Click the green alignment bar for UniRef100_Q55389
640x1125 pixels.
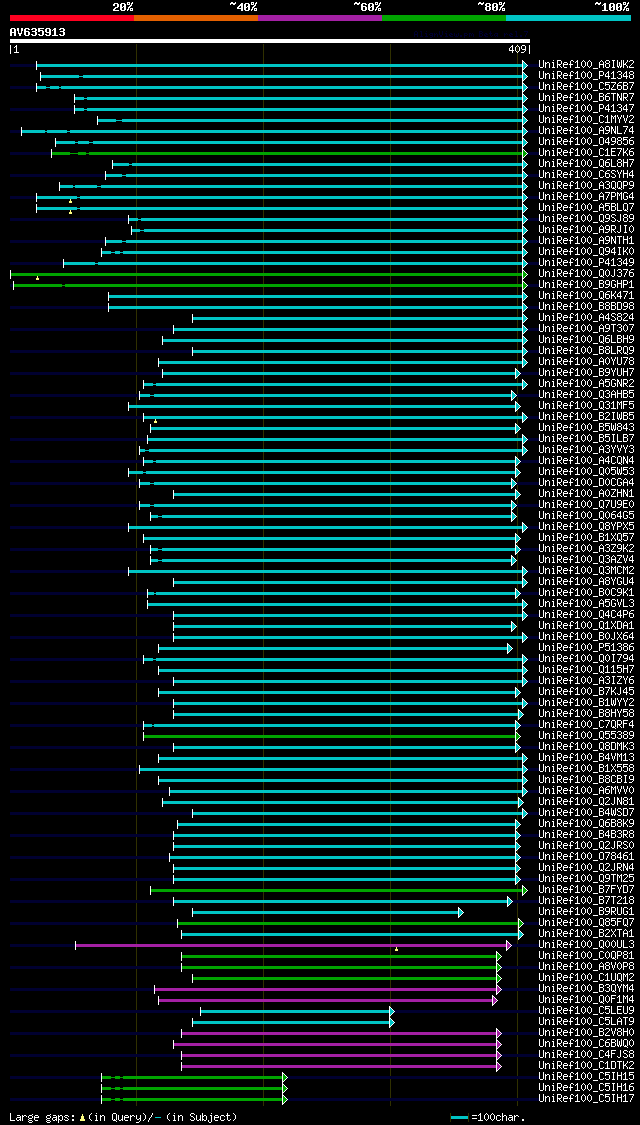pyautogui.click(x=331, y=735)
